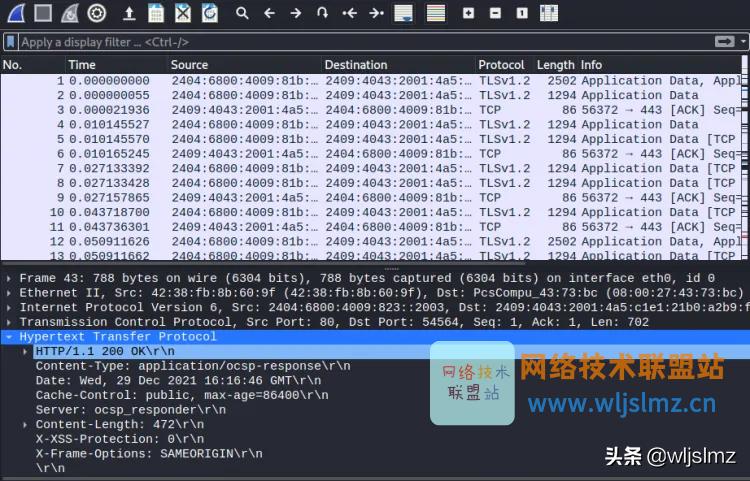Viewport: 750px width, 481px height.
Task: Find a packet with magnifier icon
Action: click(x=242, y=13)
